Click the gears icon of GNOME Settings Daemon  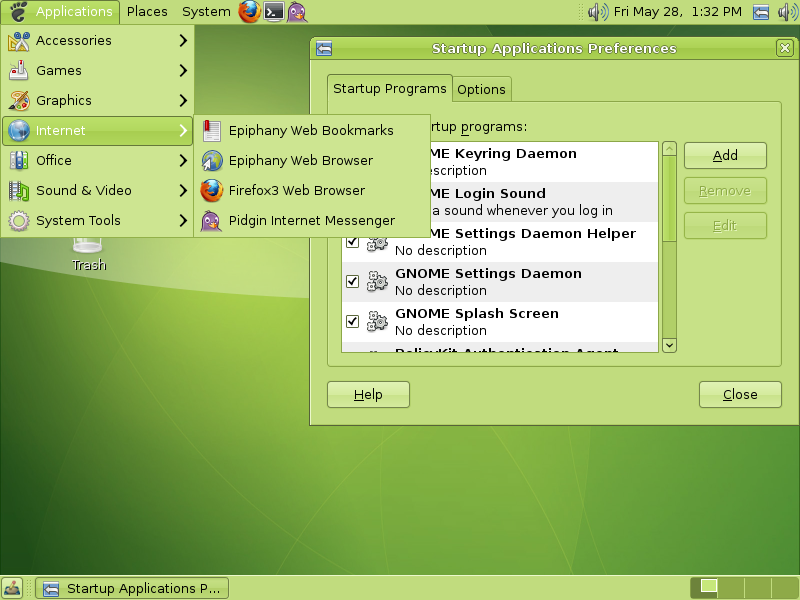coord(378,281)
